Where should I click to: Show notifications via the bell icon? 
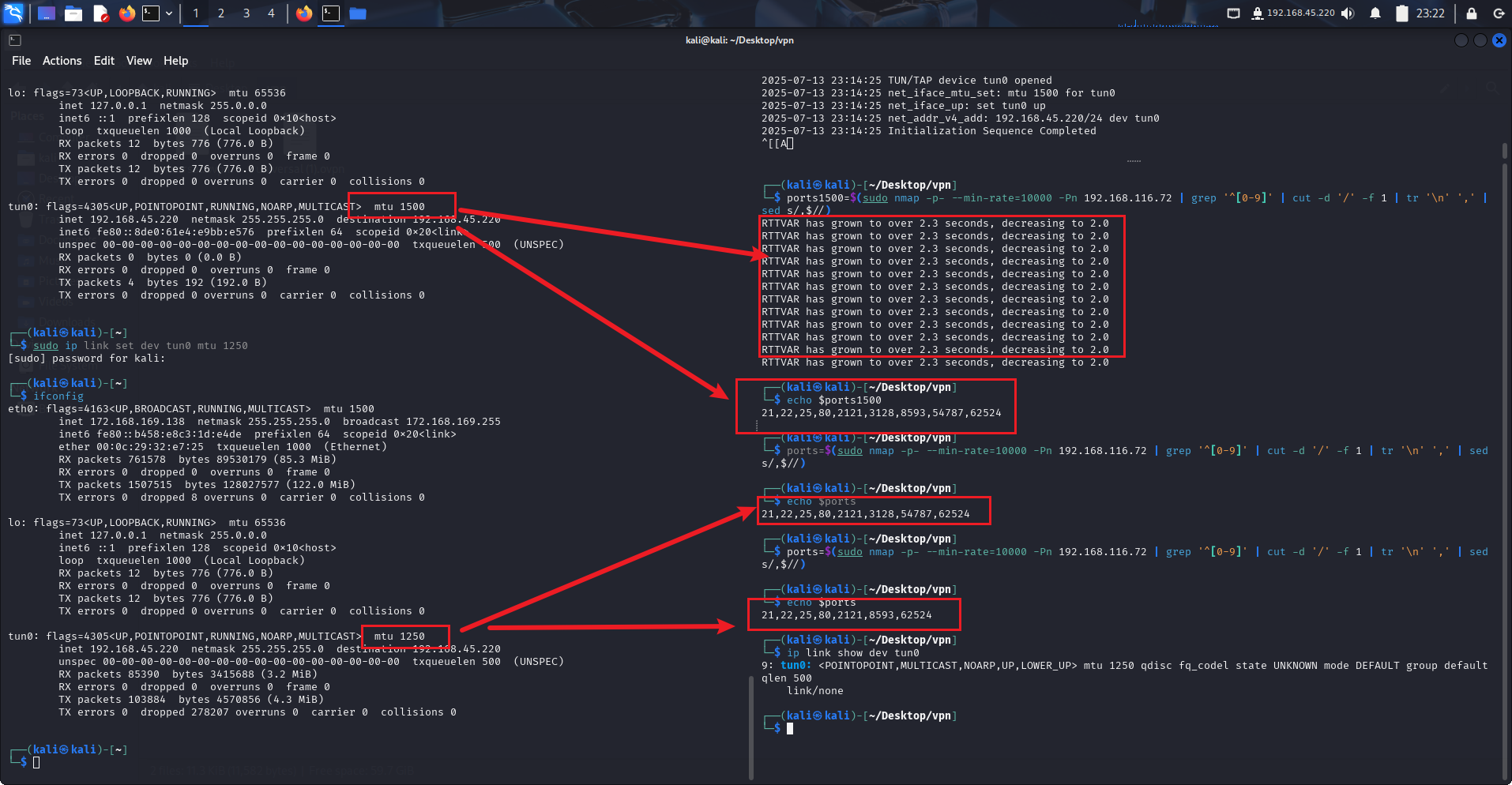click(1375, 13)
